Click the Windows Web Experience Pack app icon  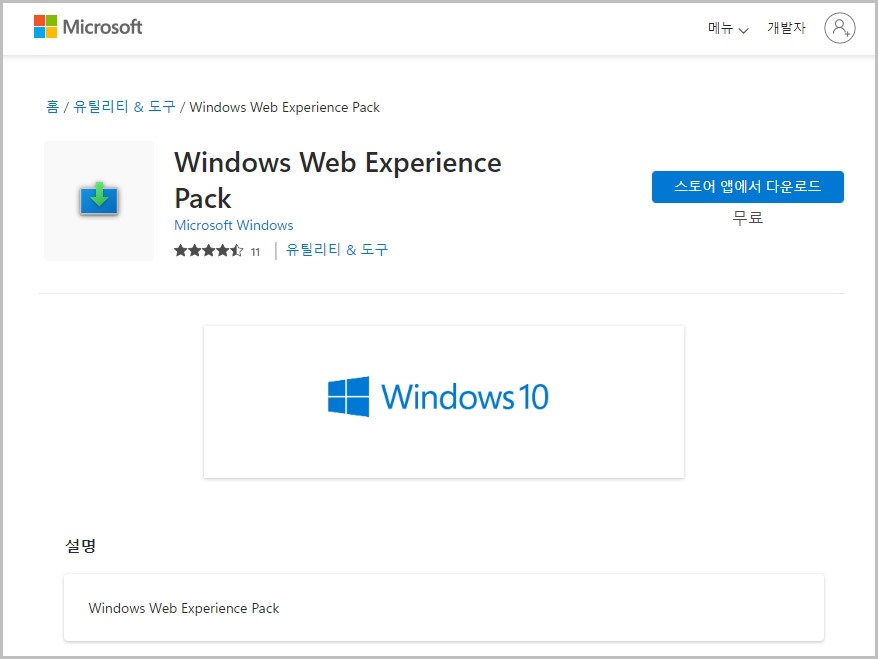coord(99,200)
